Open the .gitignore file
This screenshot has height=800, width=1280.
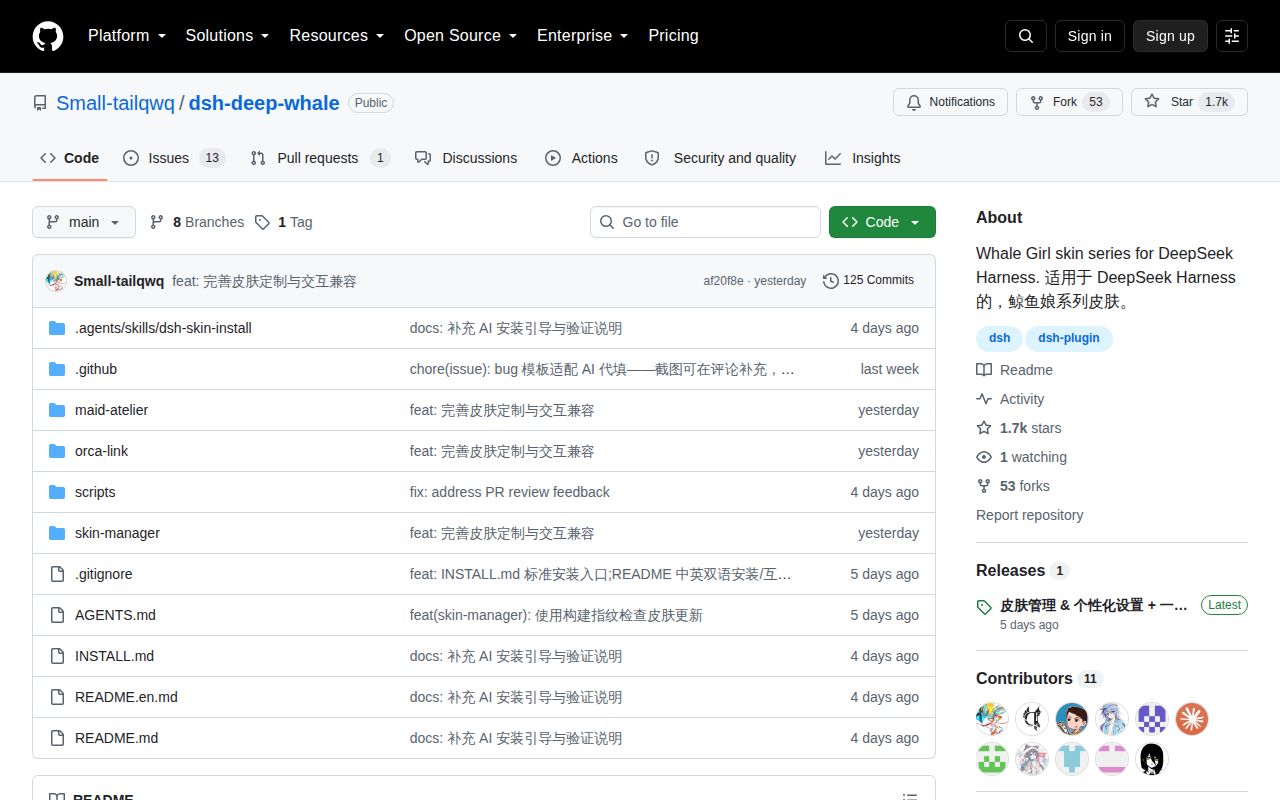click(x=103, y=574)
